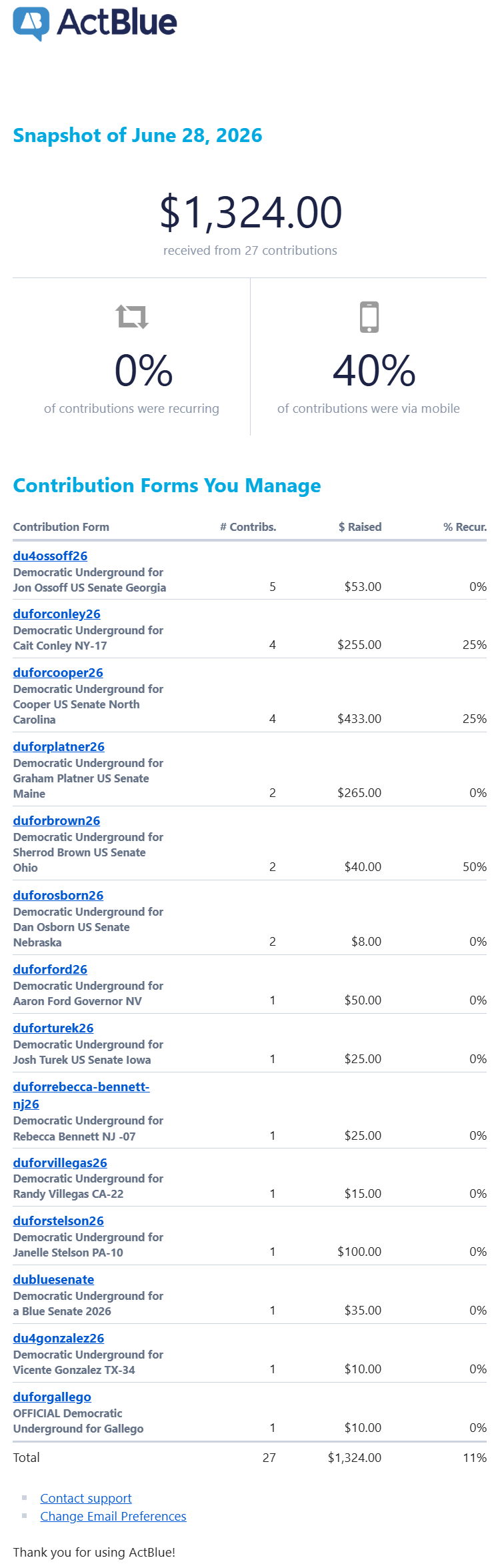The height and width of the screenshot is (1568, 502).
Task: Click the recurring contributions arrows icon
Action: (x=132, y=317)
